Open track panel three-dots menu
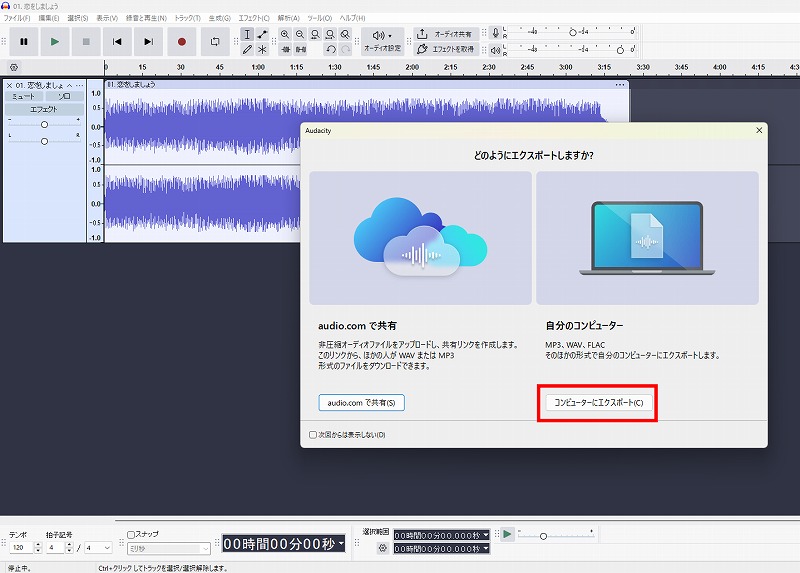This screenshot has width=800, height=573. (79, 85)
